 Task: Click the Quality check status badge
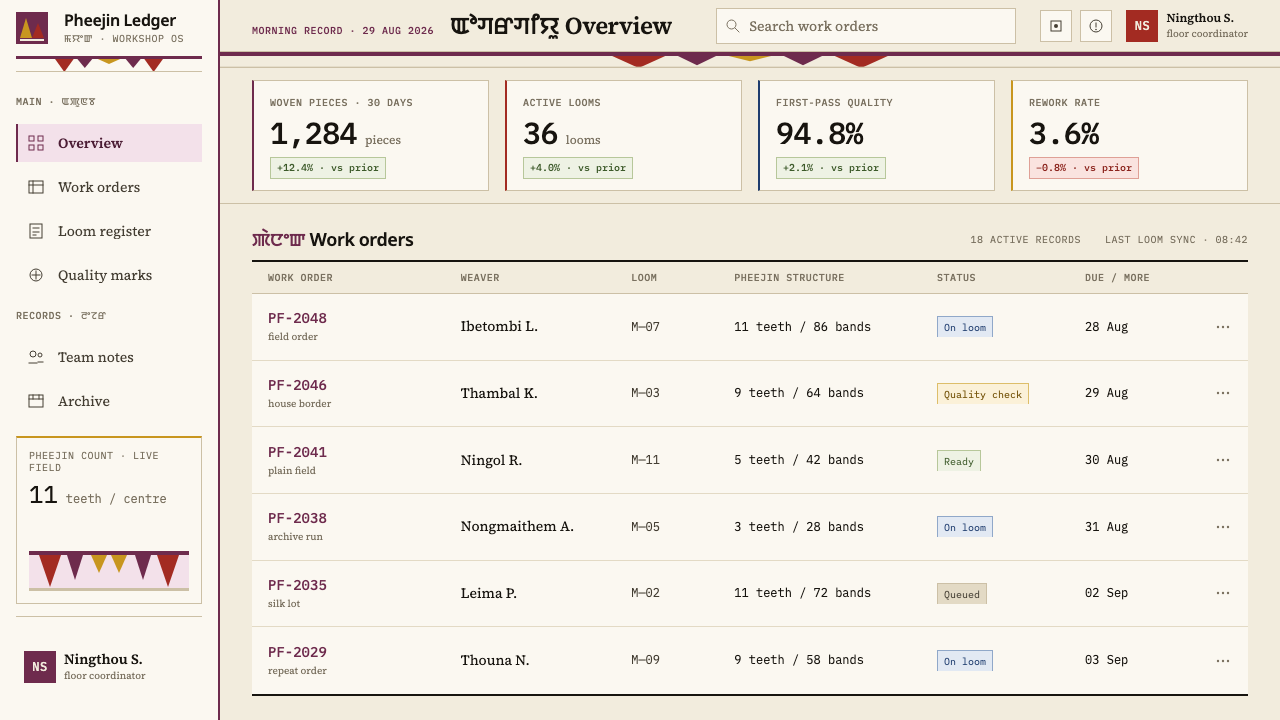point(983,394)
